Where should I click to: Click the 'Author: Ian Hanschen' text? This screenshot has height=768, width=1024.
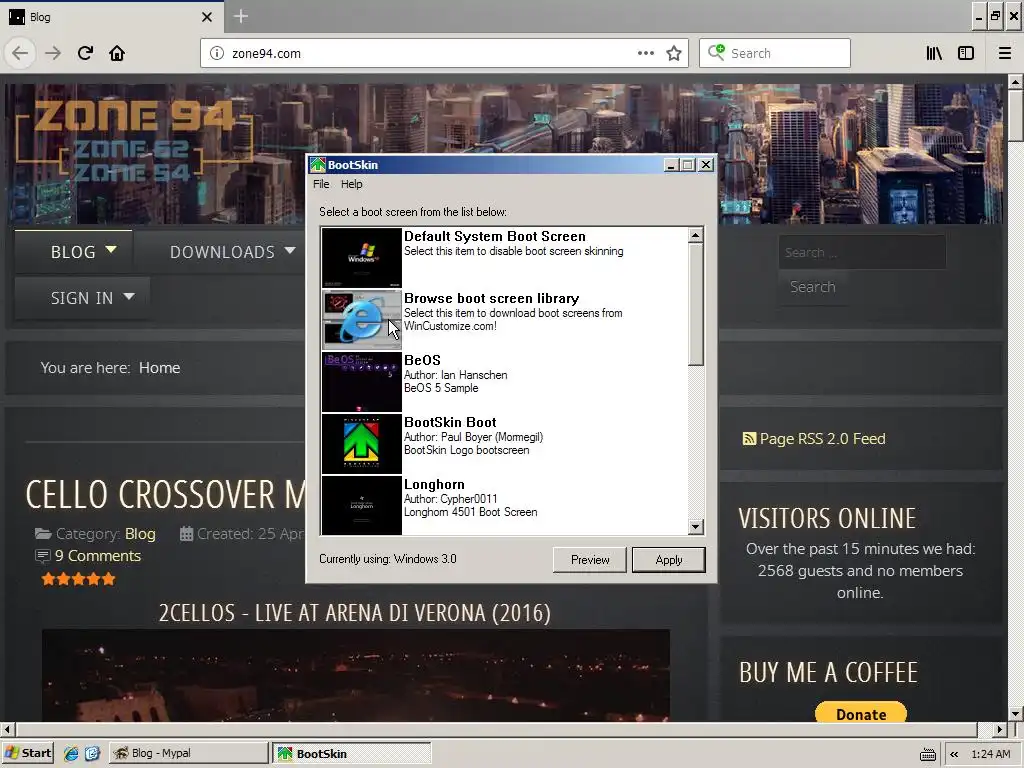(455, 375)
